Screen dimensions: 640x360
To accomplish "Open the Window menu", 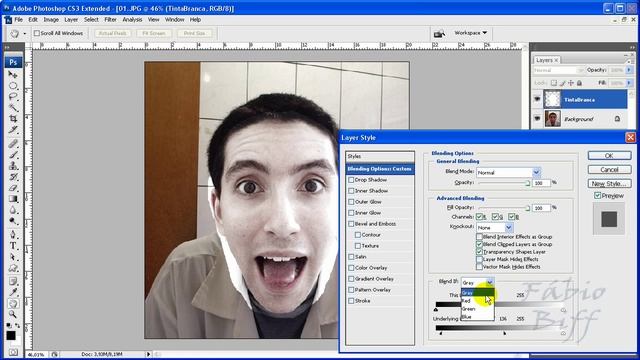I will (x=174, y=20).
